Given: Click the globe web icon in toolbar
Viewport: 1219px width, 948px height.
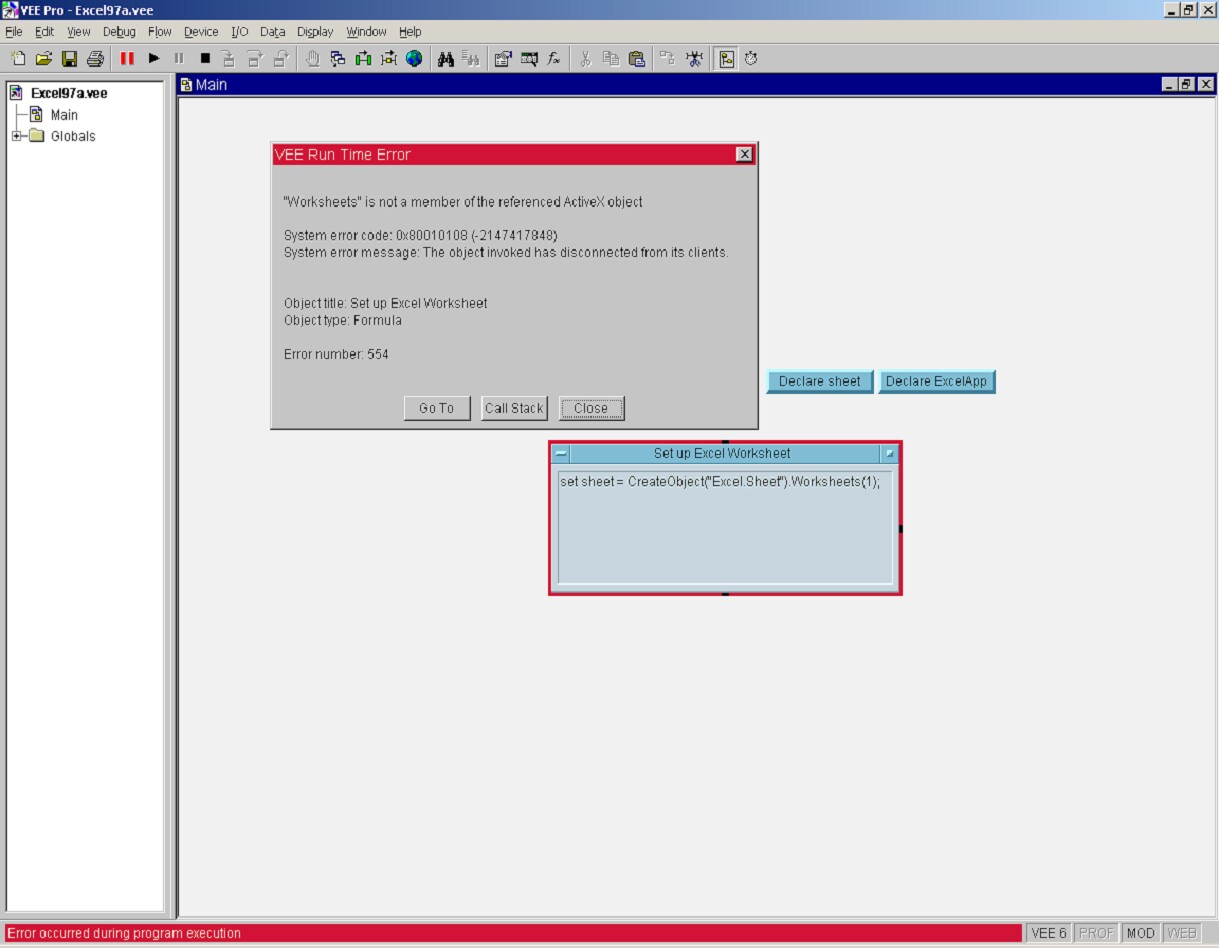Looking at the screenshot, I should pos(414,59).
